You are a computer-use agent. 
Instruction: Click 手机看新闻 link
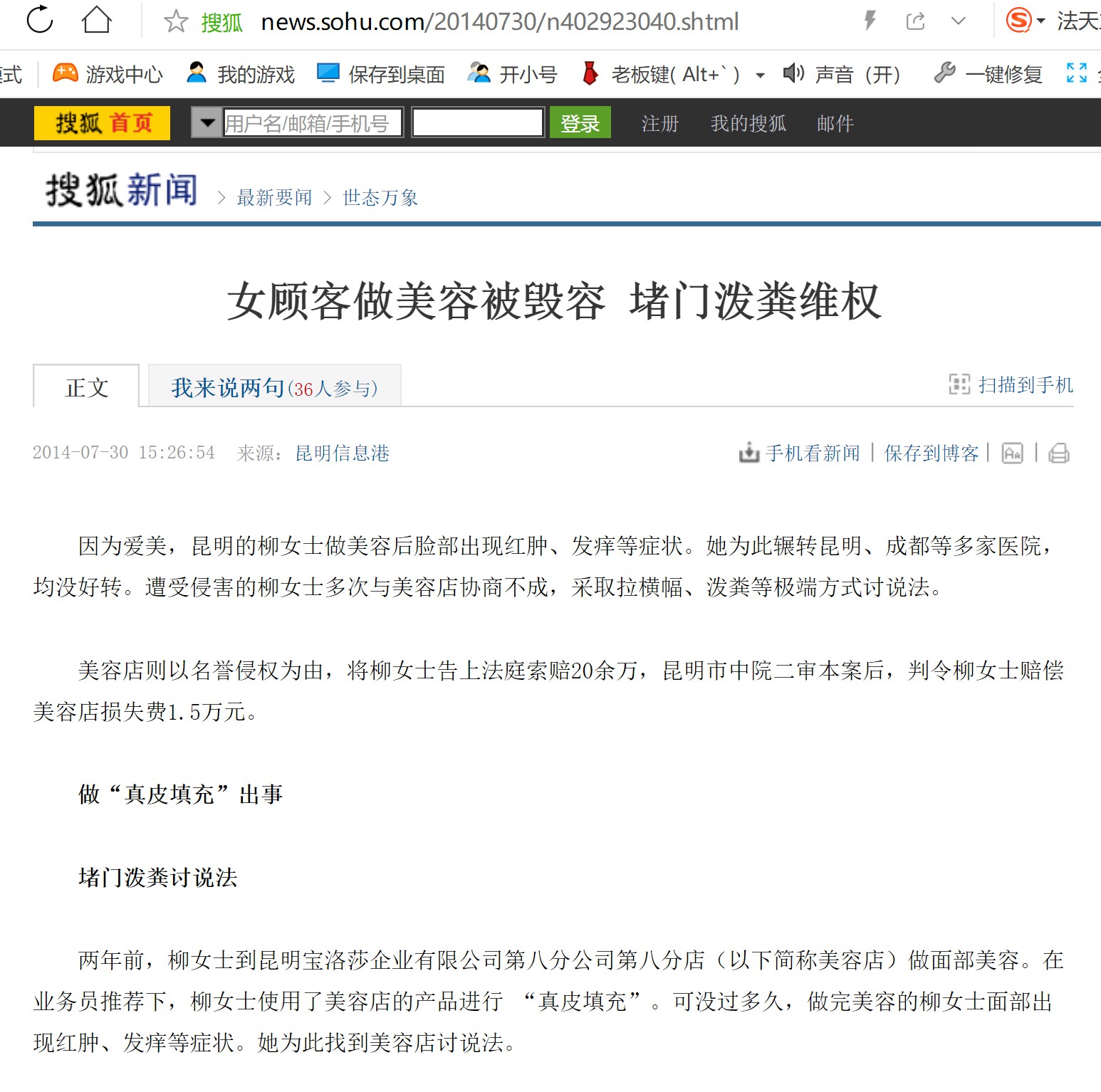(x=813, y=453)
